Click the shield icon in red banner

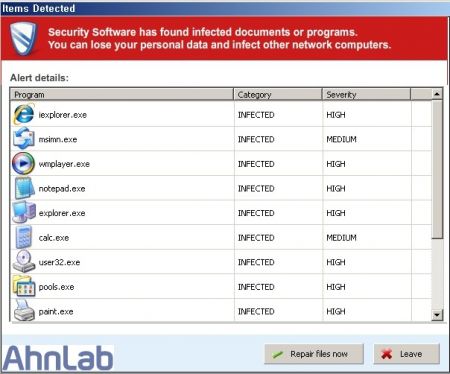(23, 38)
